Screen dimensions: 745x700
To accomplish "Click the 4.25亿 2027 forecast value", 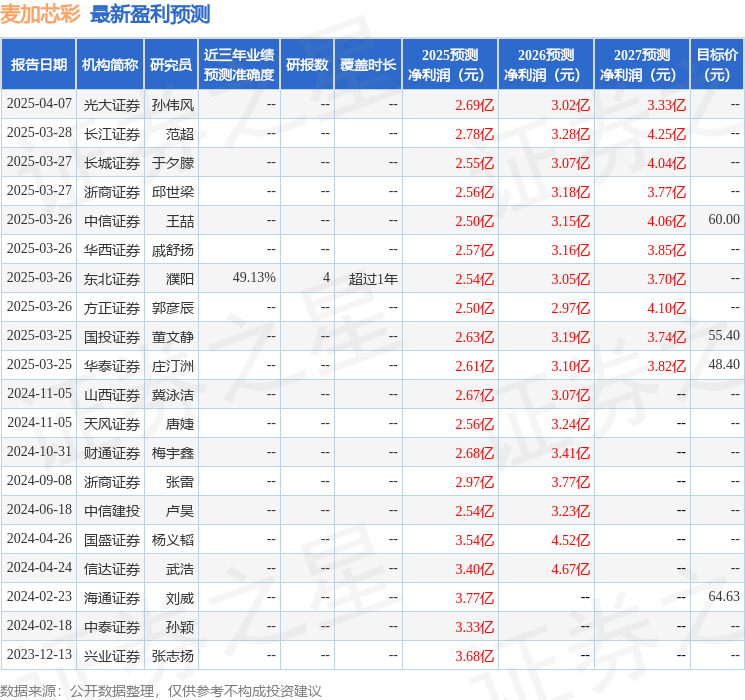I will (x=667, y=134).
